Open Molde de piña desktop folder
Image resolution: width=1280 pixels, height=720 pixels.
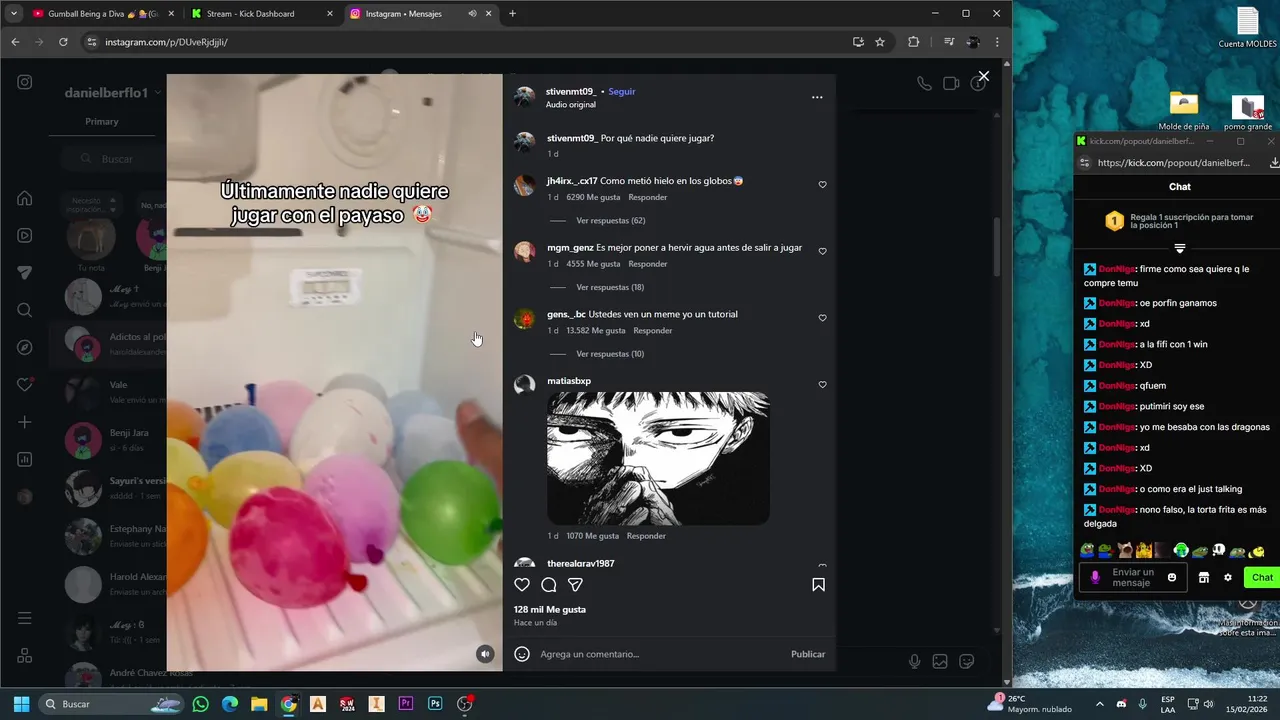1184,111
